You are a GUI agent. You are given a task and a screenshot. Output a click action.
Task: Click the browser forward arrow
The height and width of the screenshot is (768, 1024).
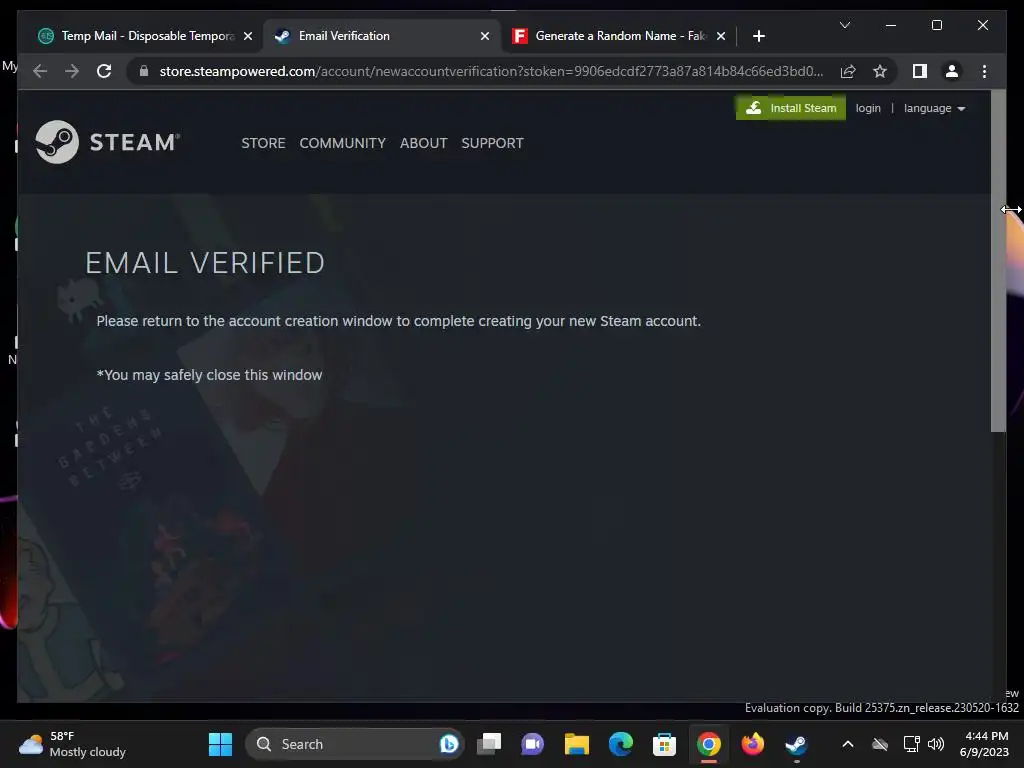pos(72,71)
